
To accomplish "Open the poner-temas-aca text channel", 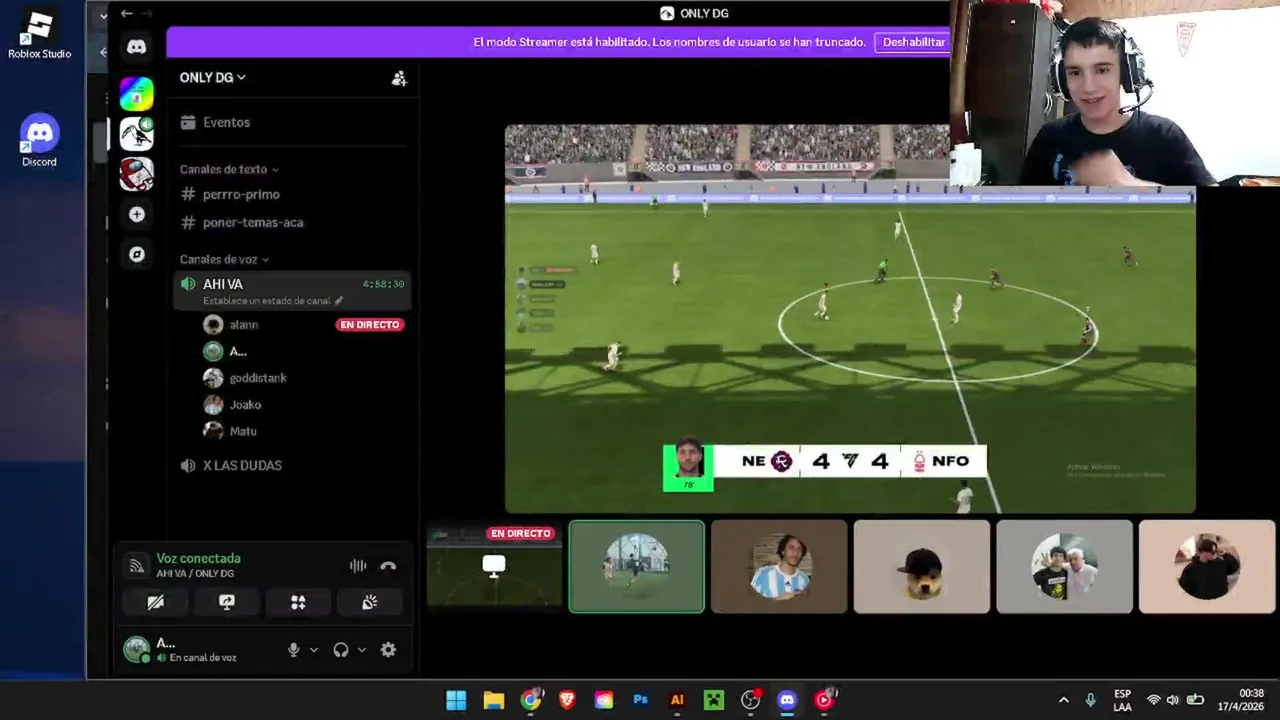I will click(x=291, y=222).
